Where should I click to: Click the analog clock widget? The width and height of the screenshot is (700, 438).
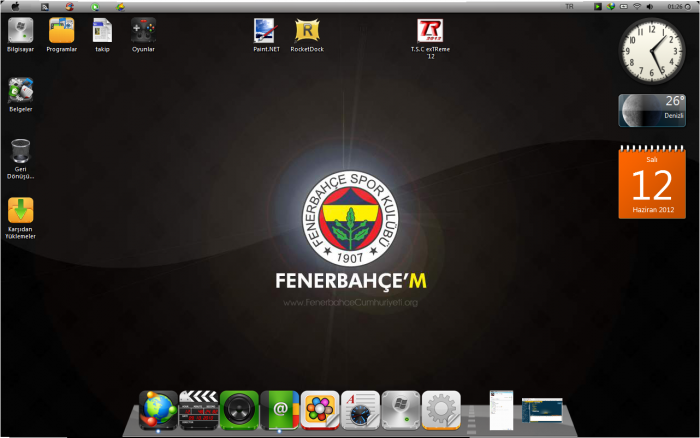pyautogui.click(x=652, y=51)
